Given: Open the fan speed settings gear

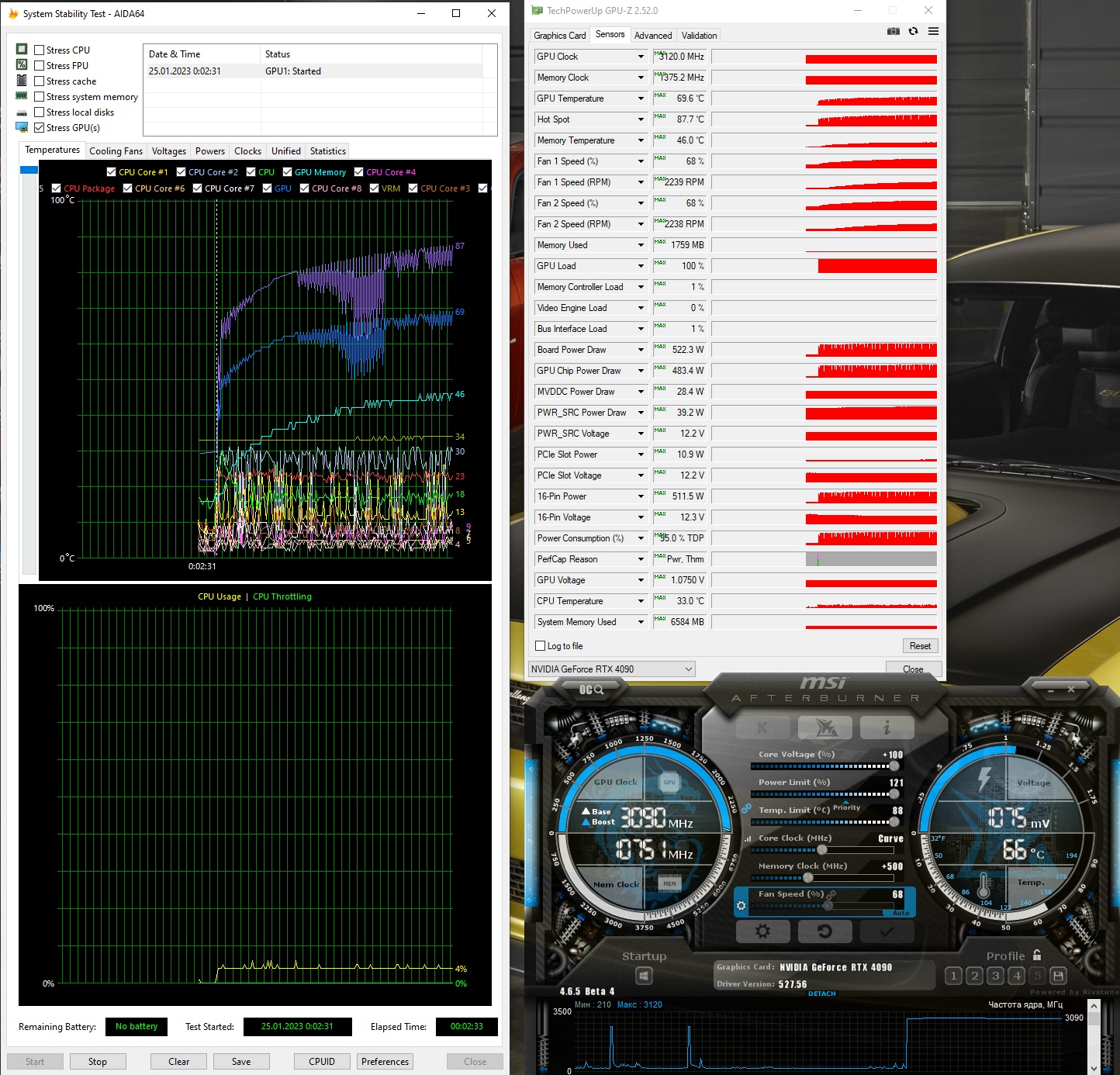Looking at the screenshot, I should (741, 905).
